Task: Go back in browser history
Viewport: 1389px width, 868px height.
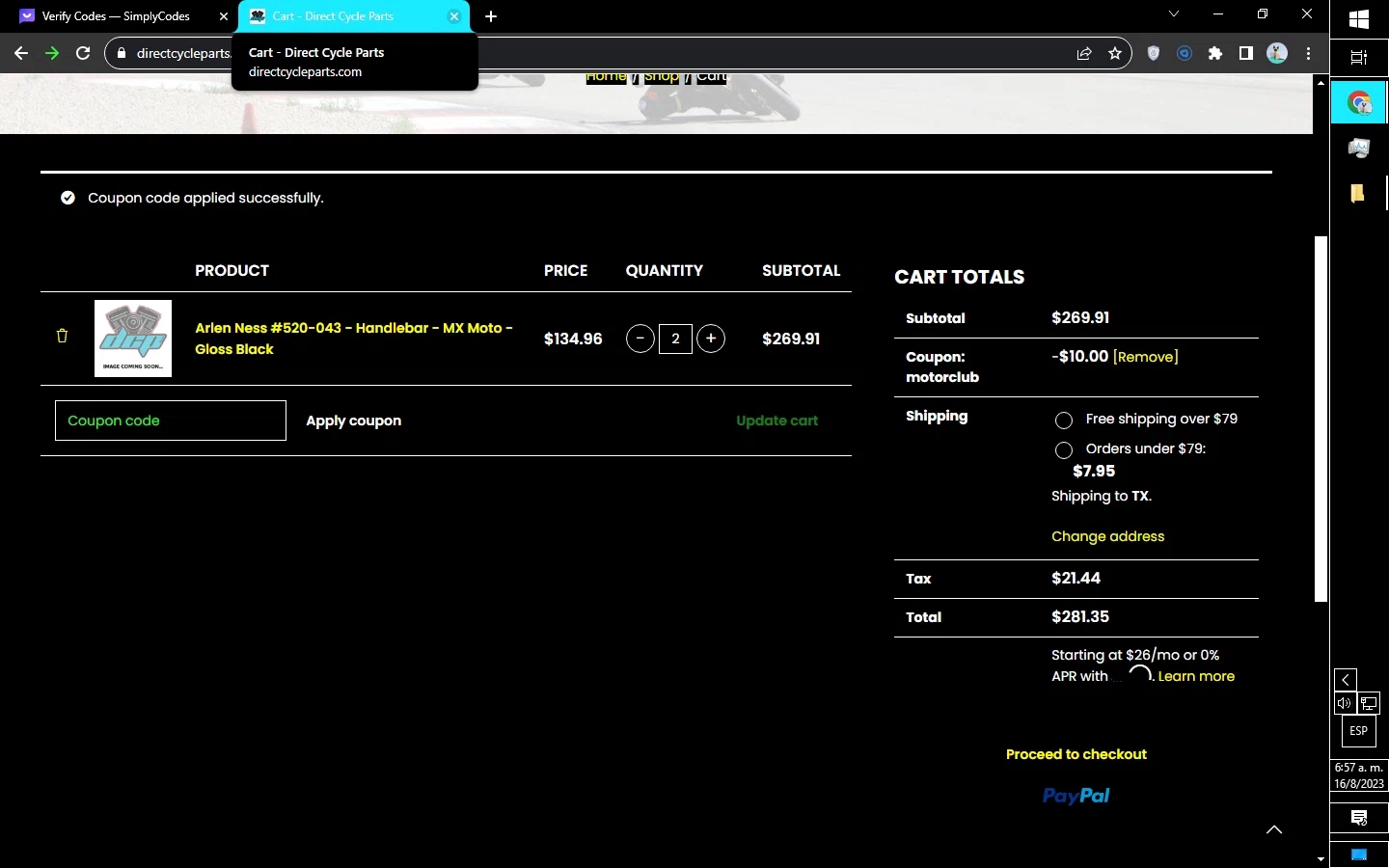Action: 21,53
